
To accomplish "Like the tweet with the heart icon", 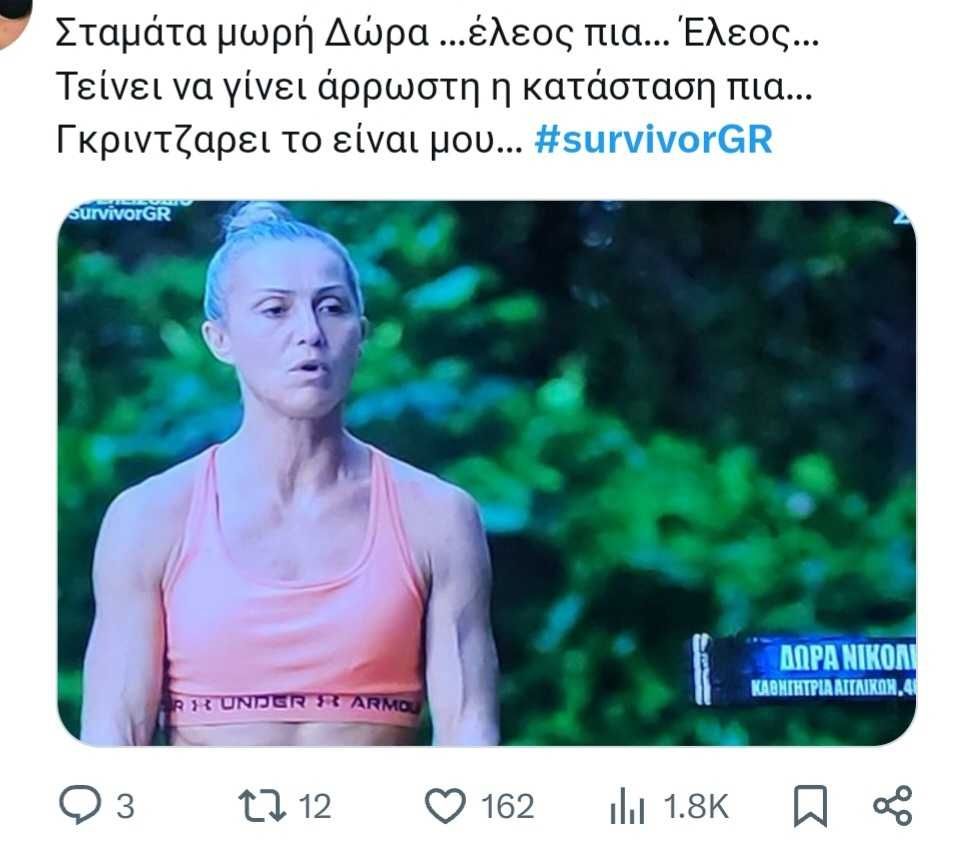I will (445, 806).
